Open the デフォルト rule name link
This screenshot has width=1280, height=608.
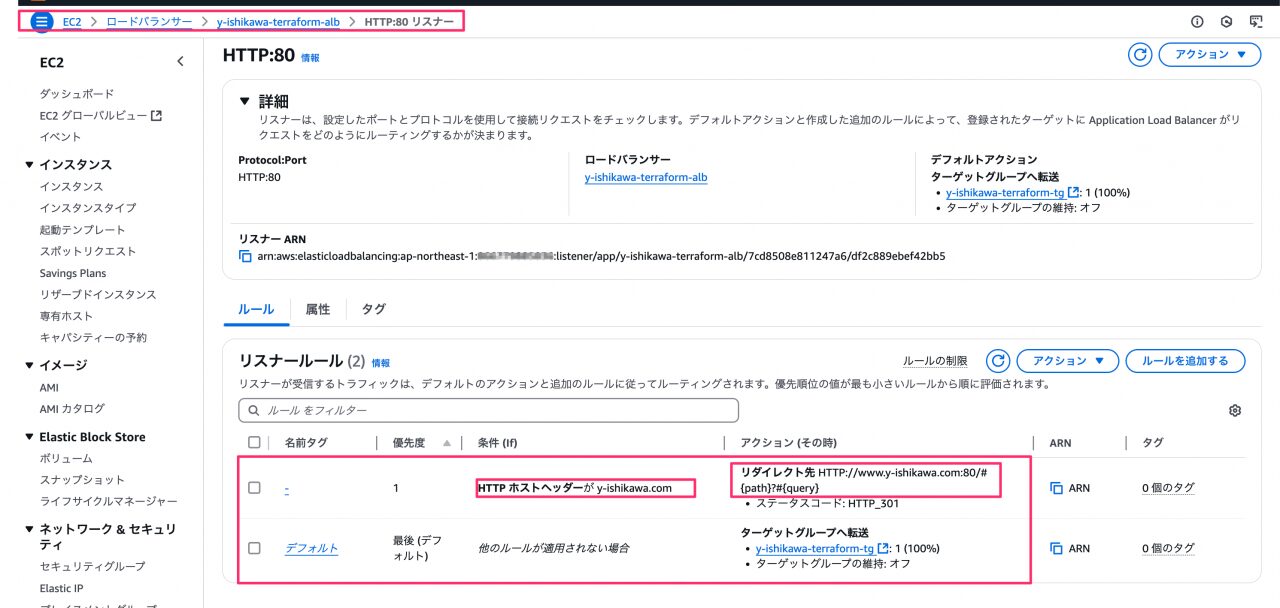tap(311, 548)
